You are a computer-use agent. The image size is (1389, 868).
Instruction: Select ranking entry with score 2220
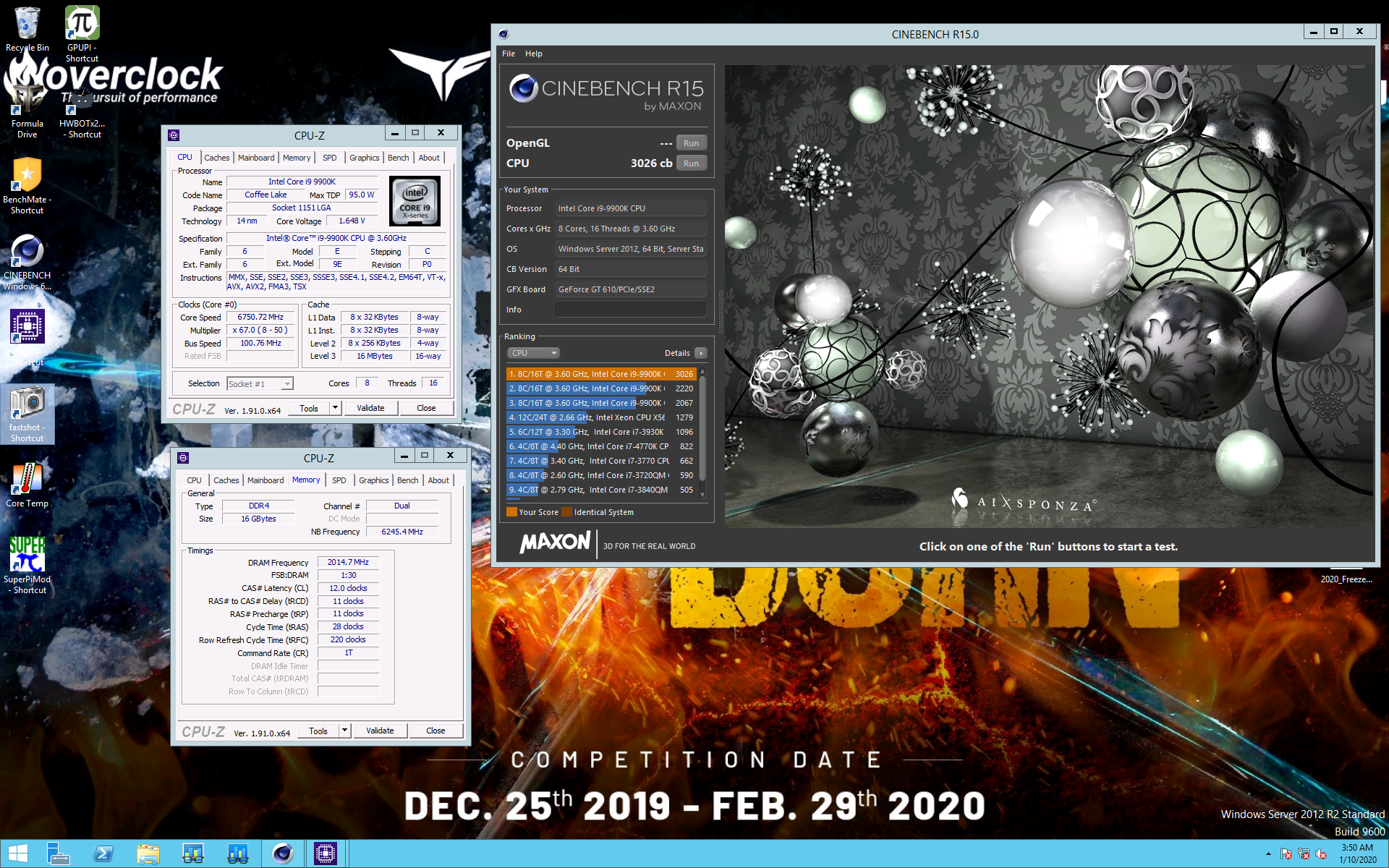[601, 388]
